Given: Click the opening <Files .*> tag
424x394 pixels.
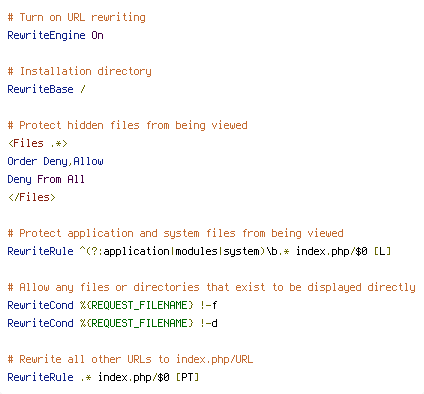Looking at the screenshot, I should point(38,143).
